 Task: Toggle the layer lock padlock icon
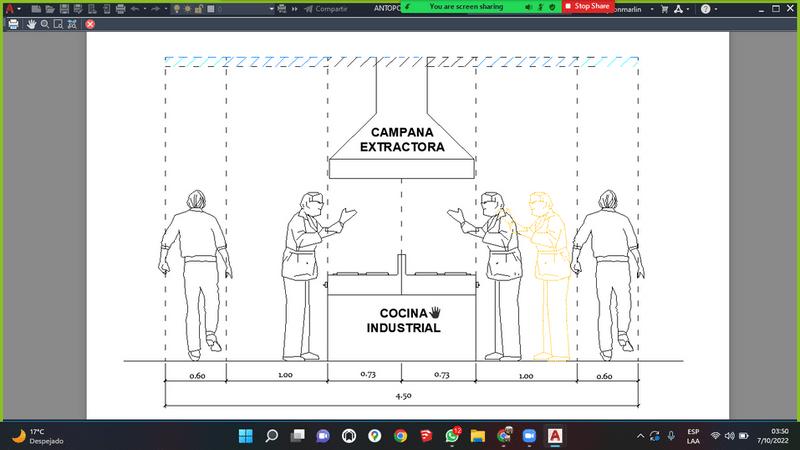pyautogui.click(x=199, y=9)
